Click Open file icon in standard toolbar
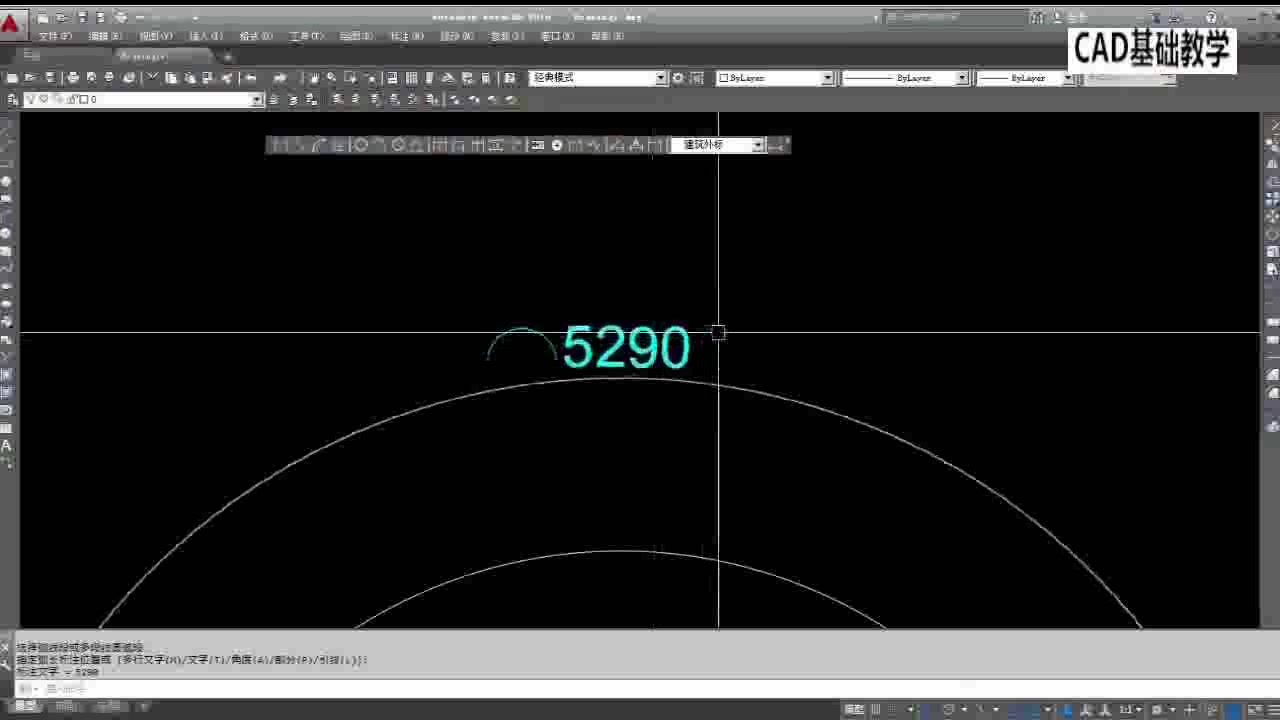 [x=30, y=78]
